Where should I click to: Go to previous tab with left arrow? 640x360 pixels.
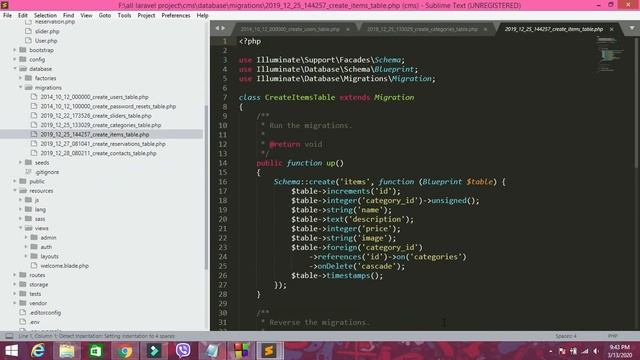coord(217,28)
